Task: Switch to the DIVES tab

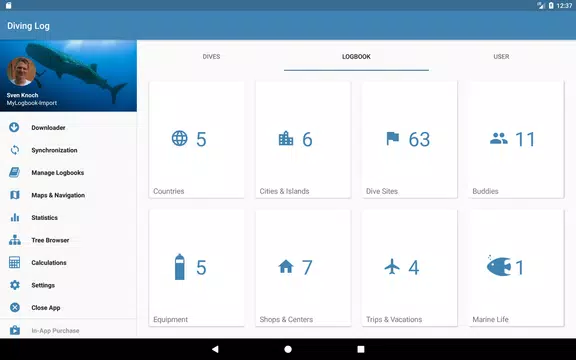Action: pos(211,57)
